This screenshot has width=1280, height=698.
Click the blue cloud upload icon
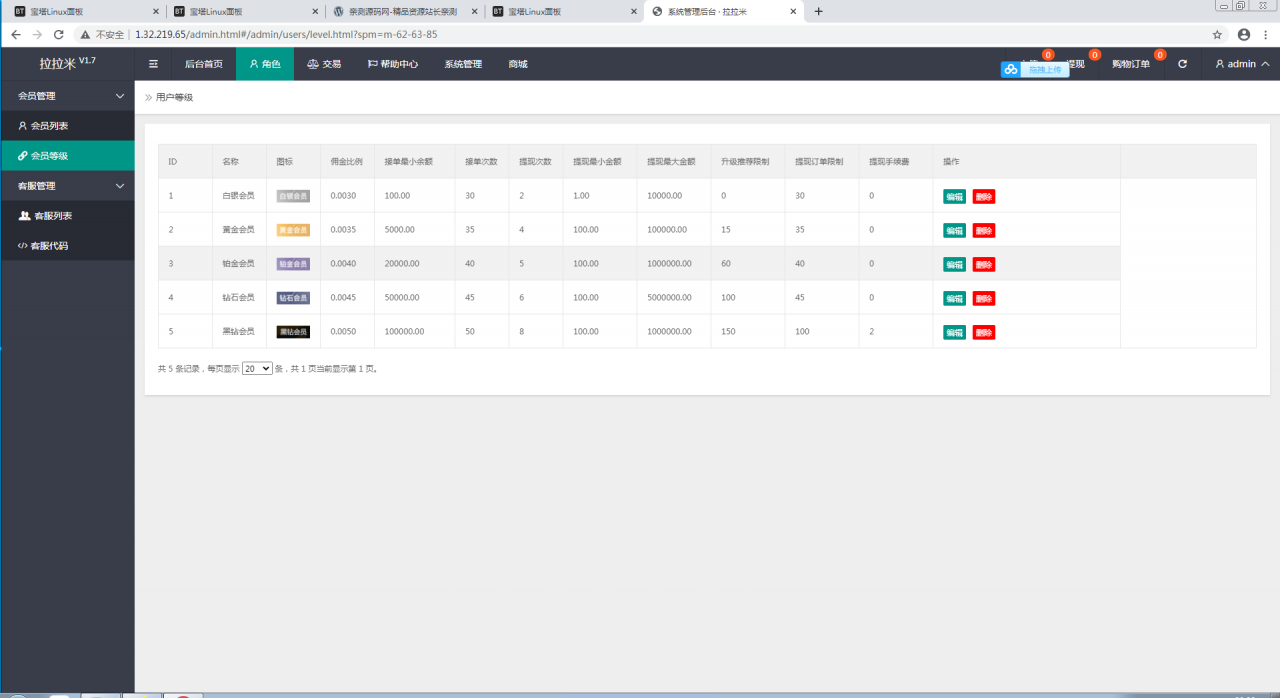[1011, 70]
